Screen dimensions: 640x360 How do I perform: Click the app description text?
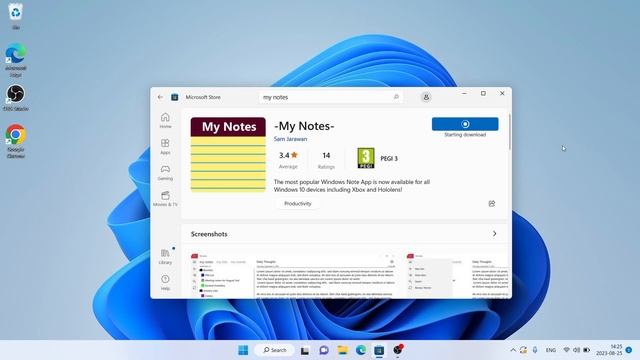pos(352,186)
